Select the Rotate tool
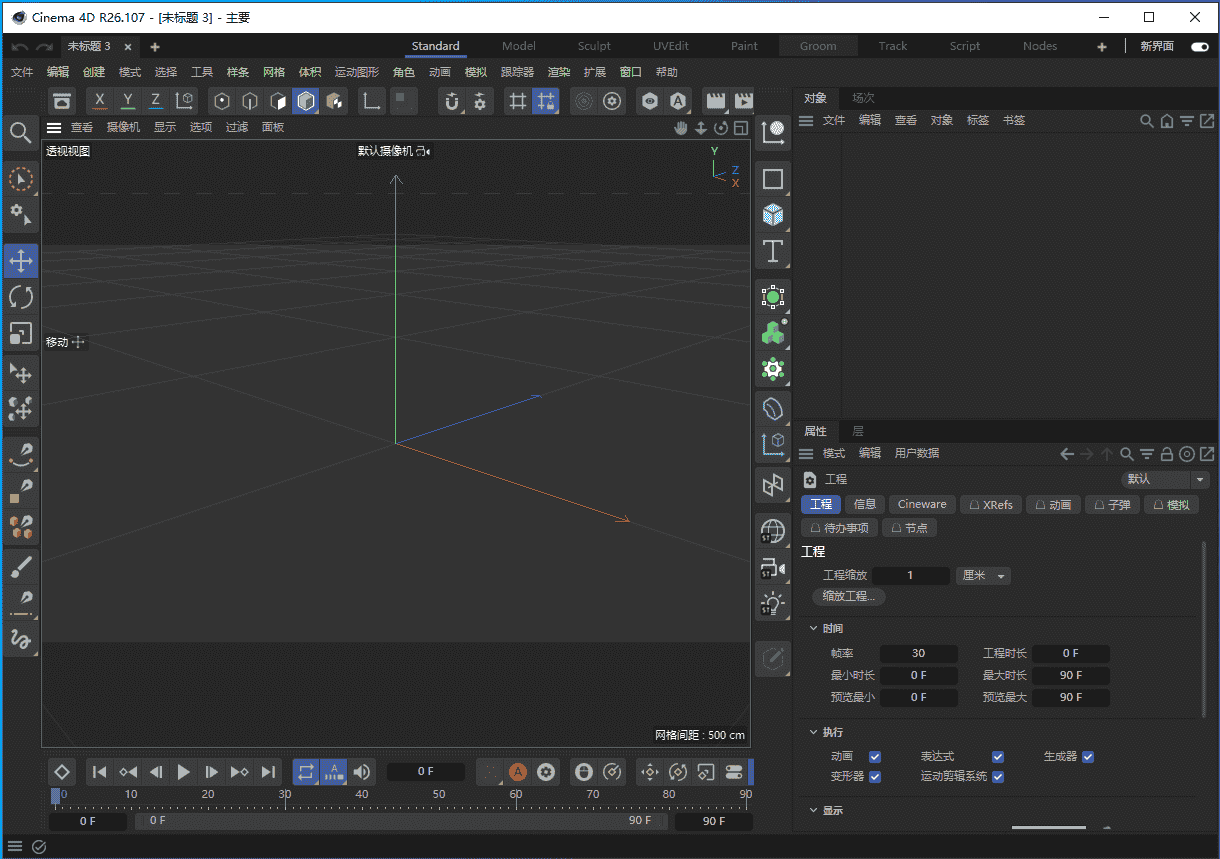1220x859 pixels. (22, 297)
